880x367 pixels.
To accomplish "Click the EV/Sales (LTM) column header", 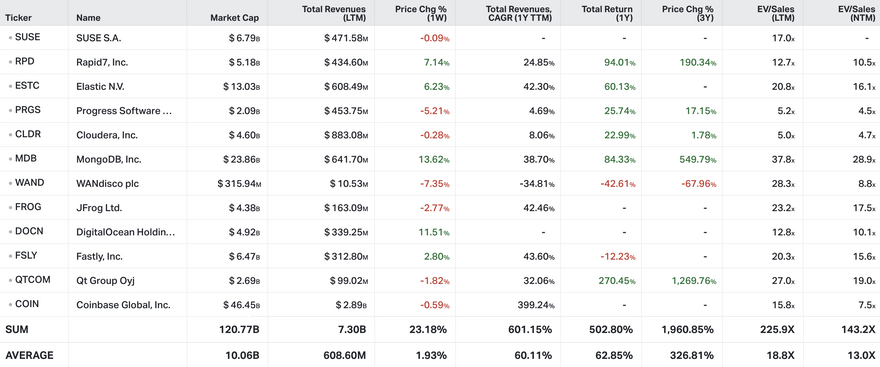I will 777,13.
